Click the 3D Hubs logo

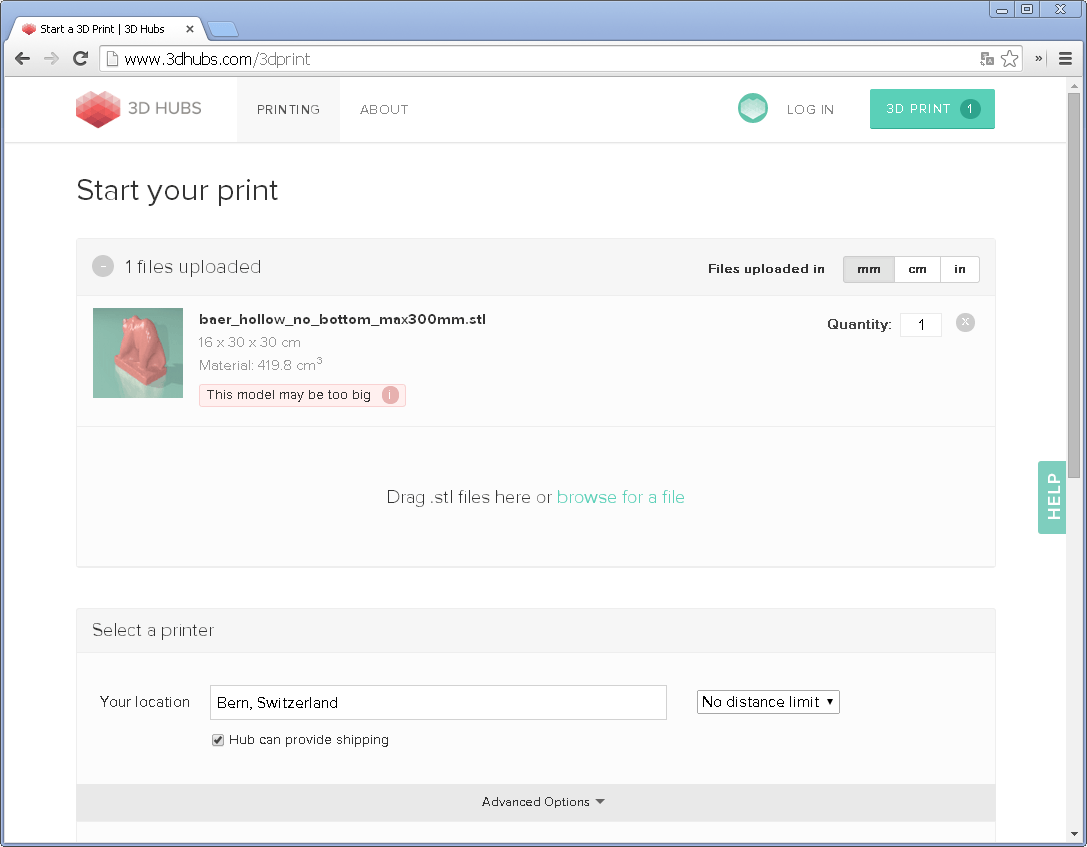click(139, 109)
